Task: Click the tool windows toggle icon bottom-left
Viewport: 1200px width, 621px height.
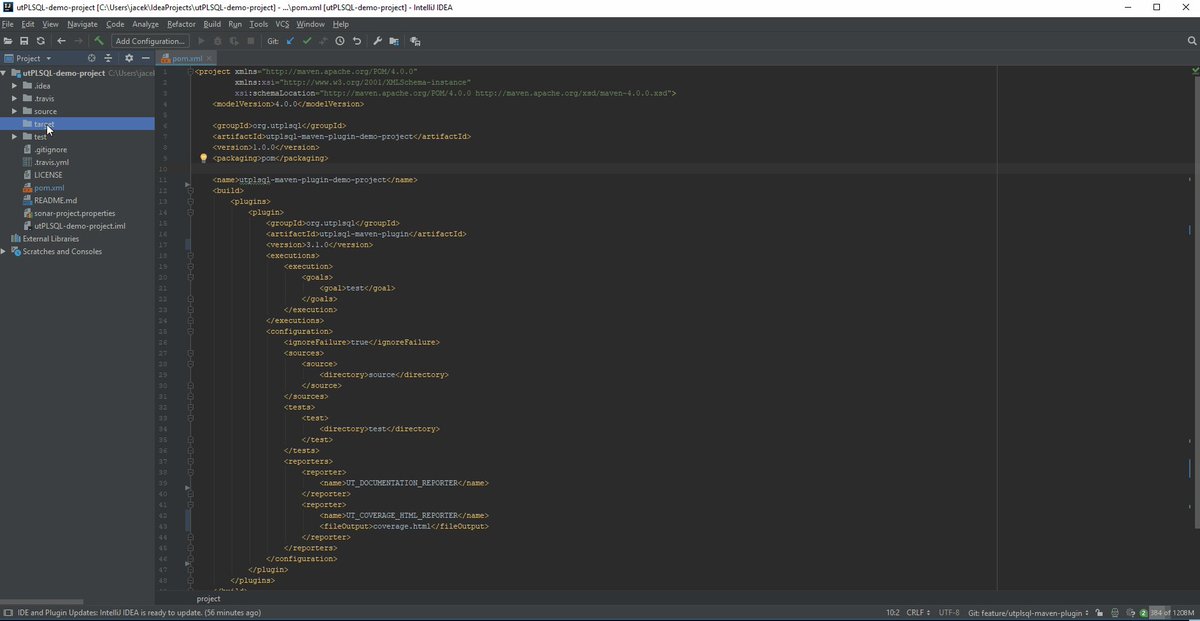Action: [x=7, y=612]
